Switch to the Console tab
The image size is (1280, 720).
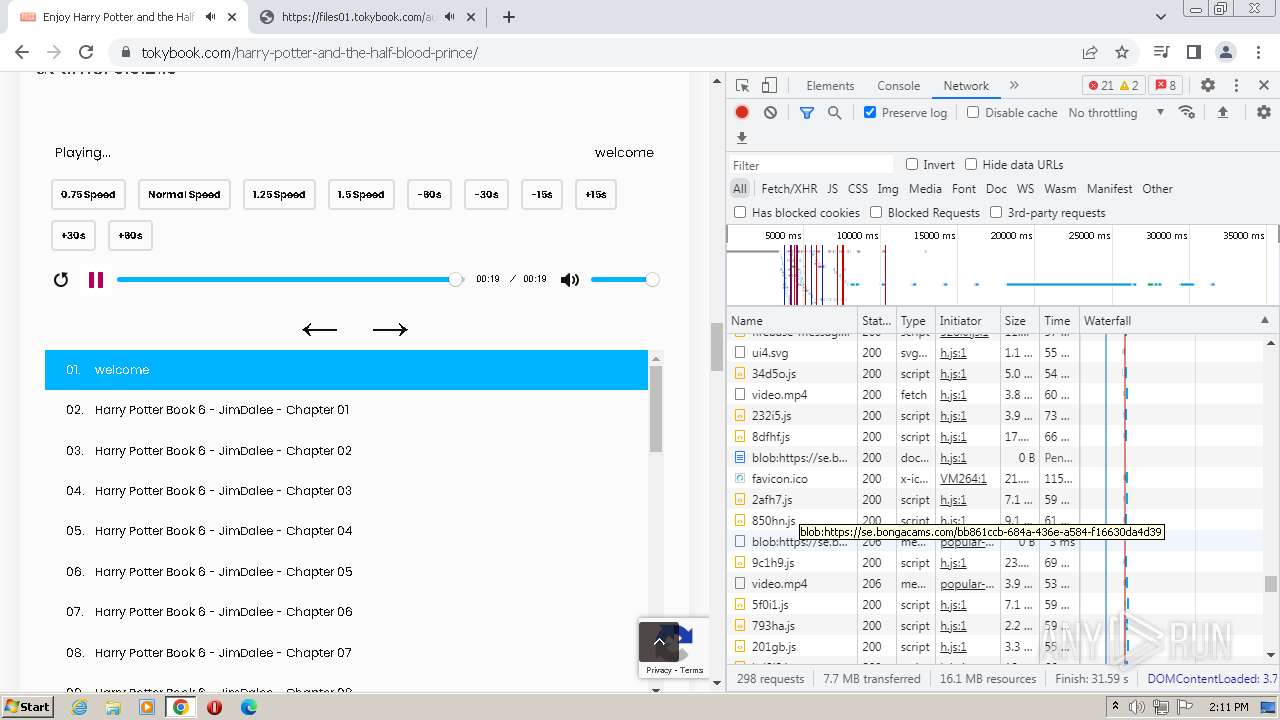pos(898,86)
